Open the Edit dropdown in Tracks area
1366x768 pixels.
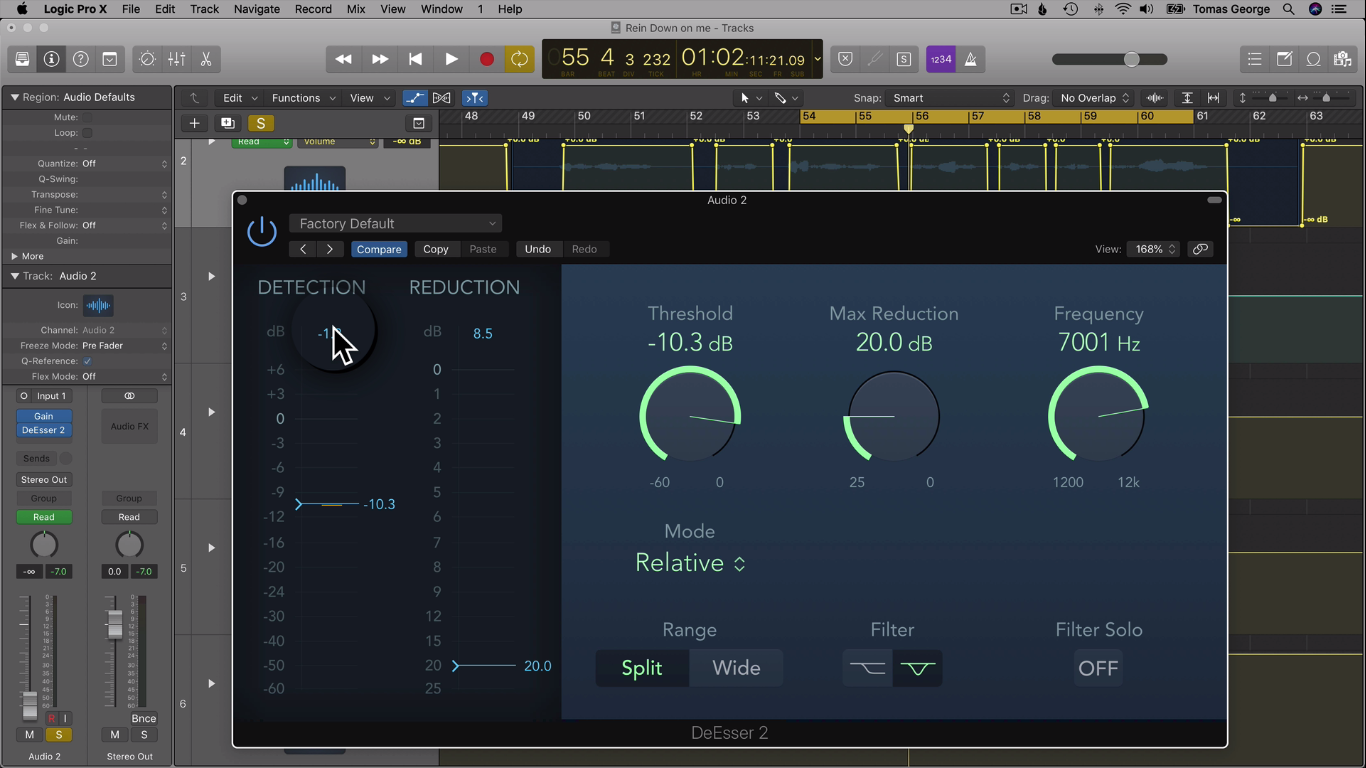pos(240,98)
